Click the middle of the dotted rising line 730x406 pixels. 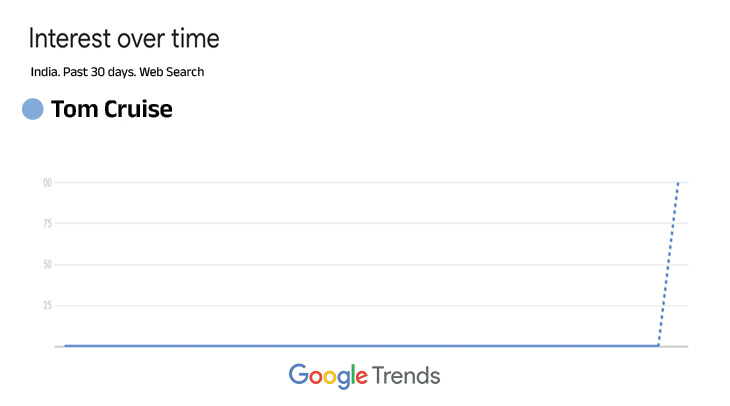[x=668, y=265]
